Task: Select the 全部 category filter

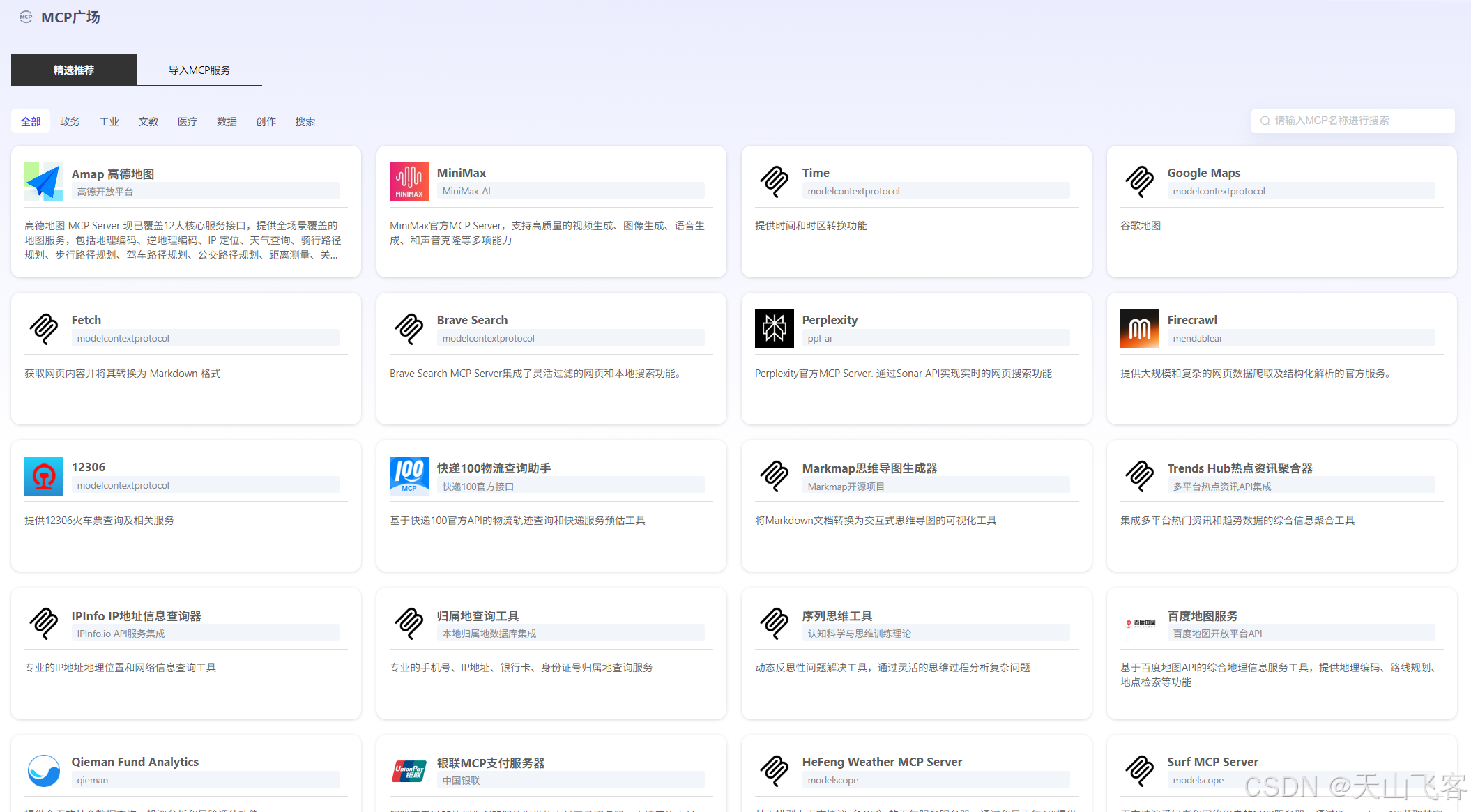Action: [x=31, y=121]
